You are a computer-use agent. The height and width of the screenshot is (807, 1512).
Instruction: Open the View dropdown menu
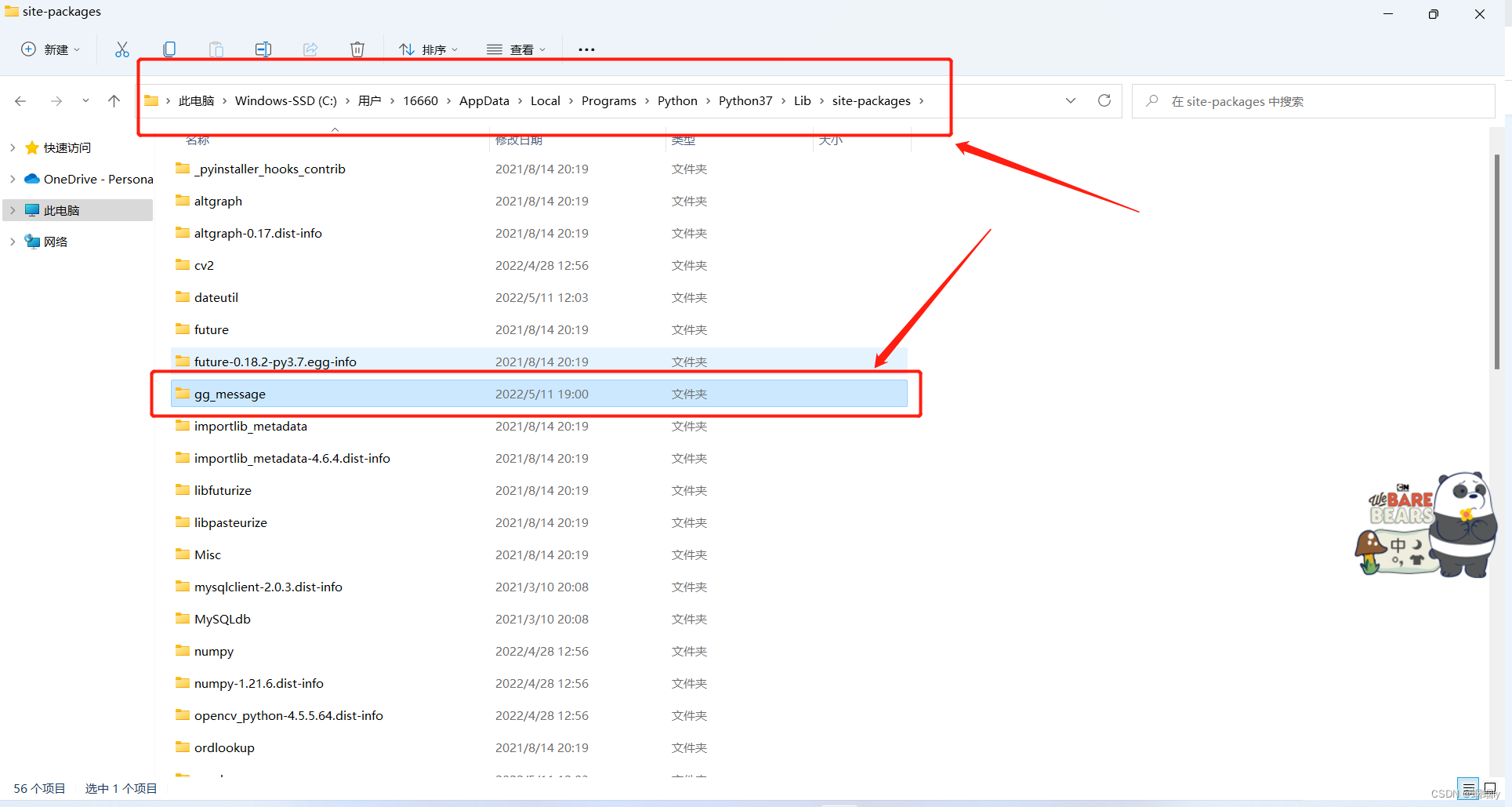click(516, 49)
